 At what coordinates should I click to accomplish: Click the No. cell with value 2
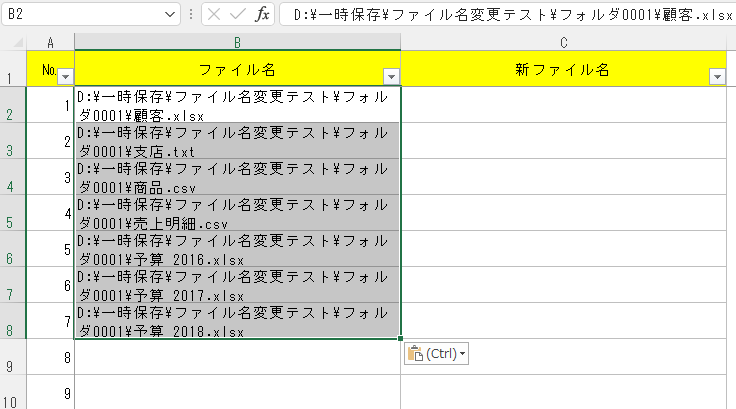click(x=51, y=141)
